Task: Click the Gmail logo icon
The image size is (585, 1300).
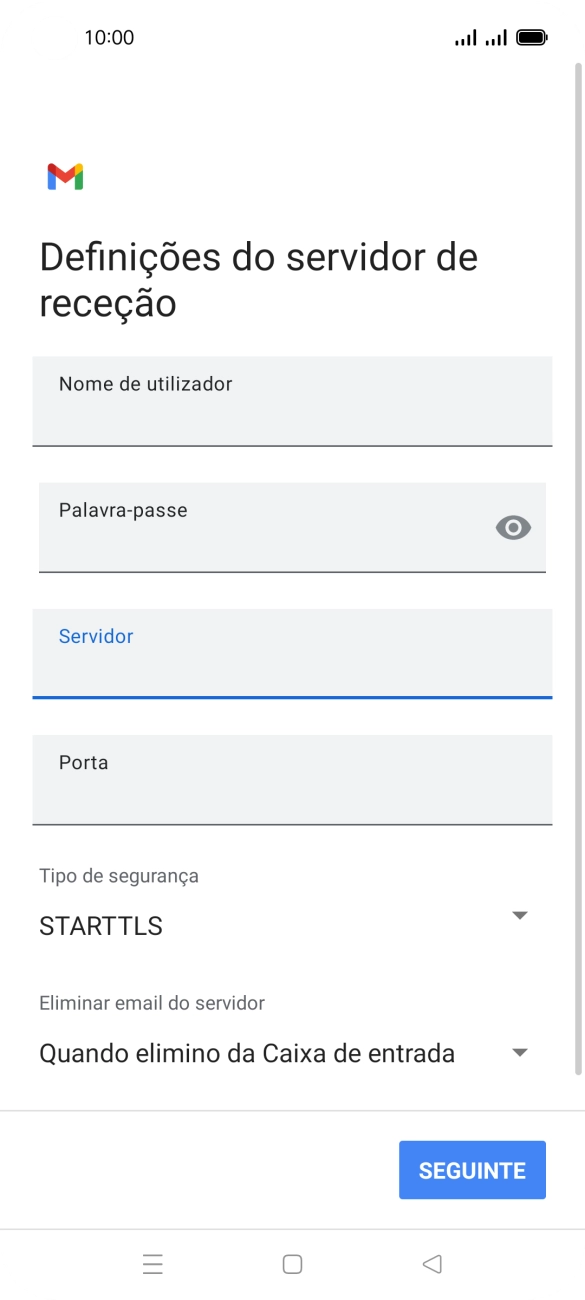Action: pyautogui.click(x=64, y=176)
